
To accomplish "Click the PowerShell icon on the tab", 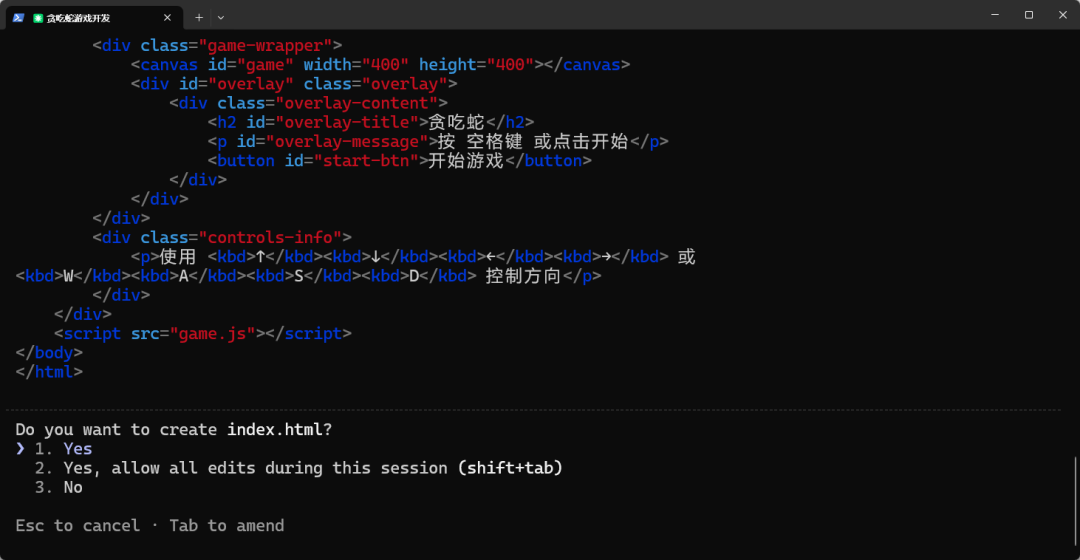I will tap(18, 17).
